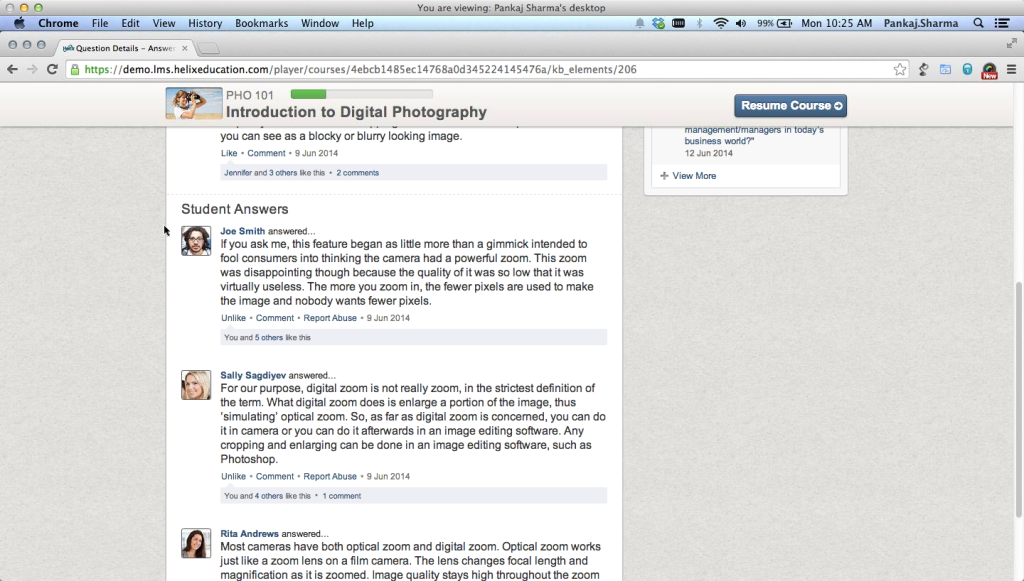Viewport: 1024px width, 581px height.
Task: Open the Edit menu
Action: coord(130,24)
